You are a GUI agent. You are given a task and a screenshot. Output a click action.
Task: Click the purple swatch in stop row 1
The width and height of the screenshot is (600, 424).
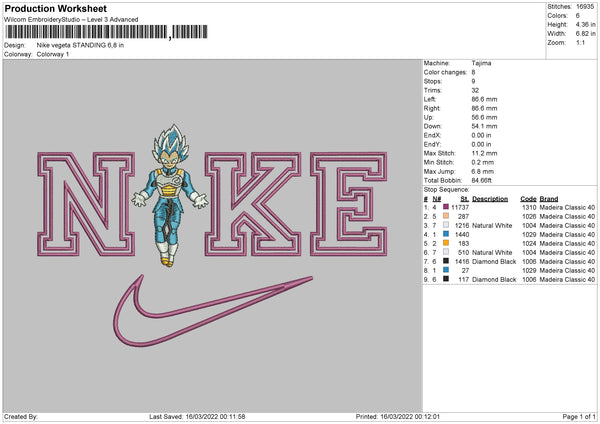coord(446,207)
